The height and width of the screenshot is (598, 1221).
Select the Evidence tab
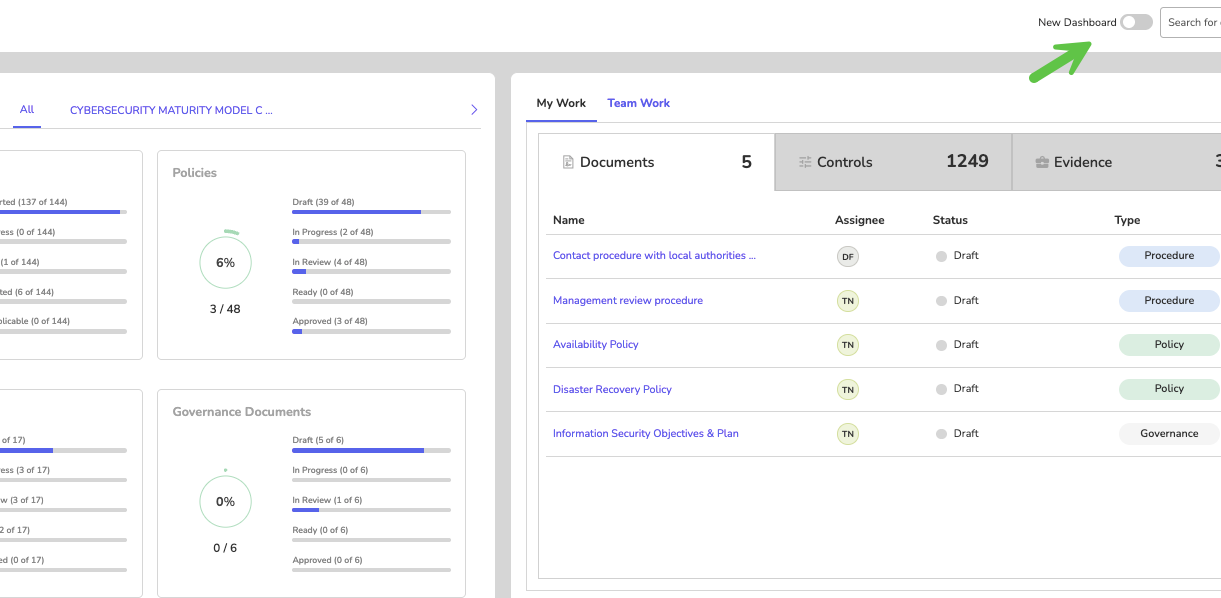coord(1117,162)
